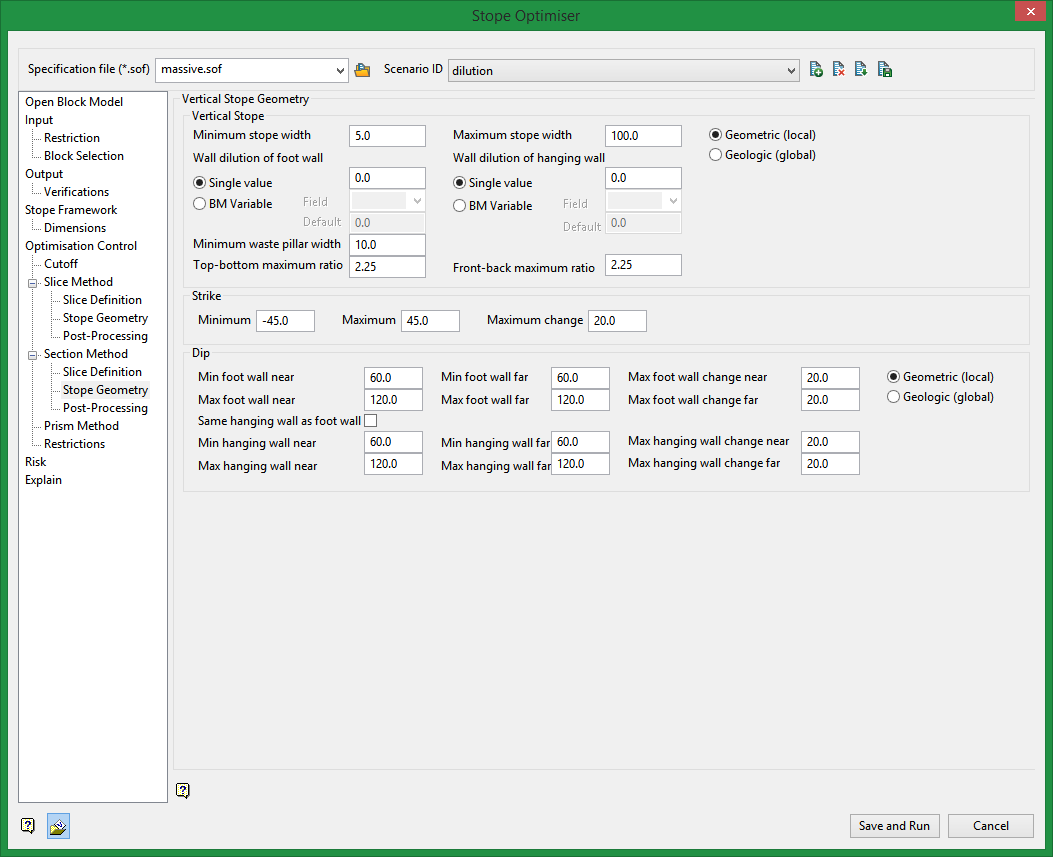Screen dimensions: 1053x857
Task: Collapse the Slice Method tree node
Action: 33,282
